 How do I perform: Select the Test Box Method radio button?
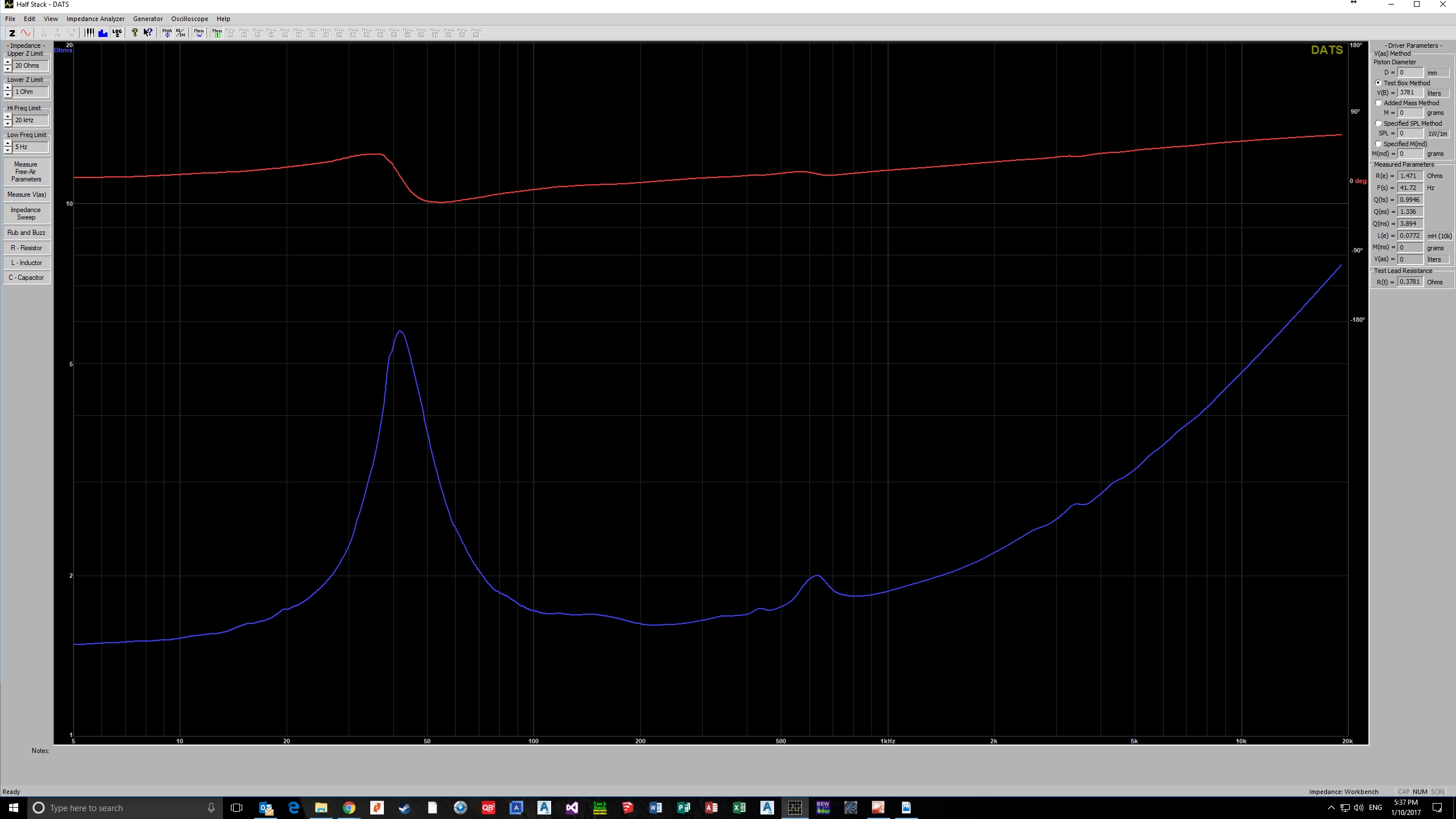[x=1378, y=83]
